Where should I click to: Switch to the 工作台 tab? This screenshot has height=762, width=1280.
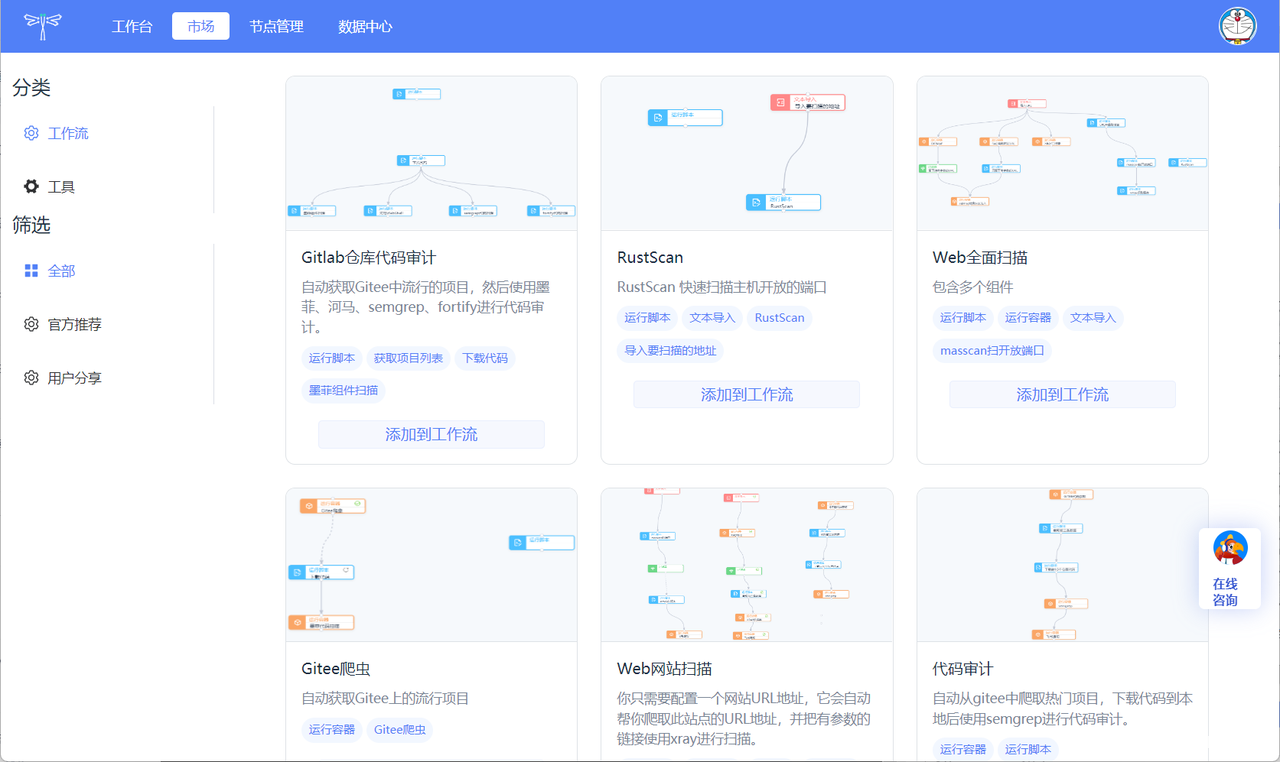pos(132,27)
